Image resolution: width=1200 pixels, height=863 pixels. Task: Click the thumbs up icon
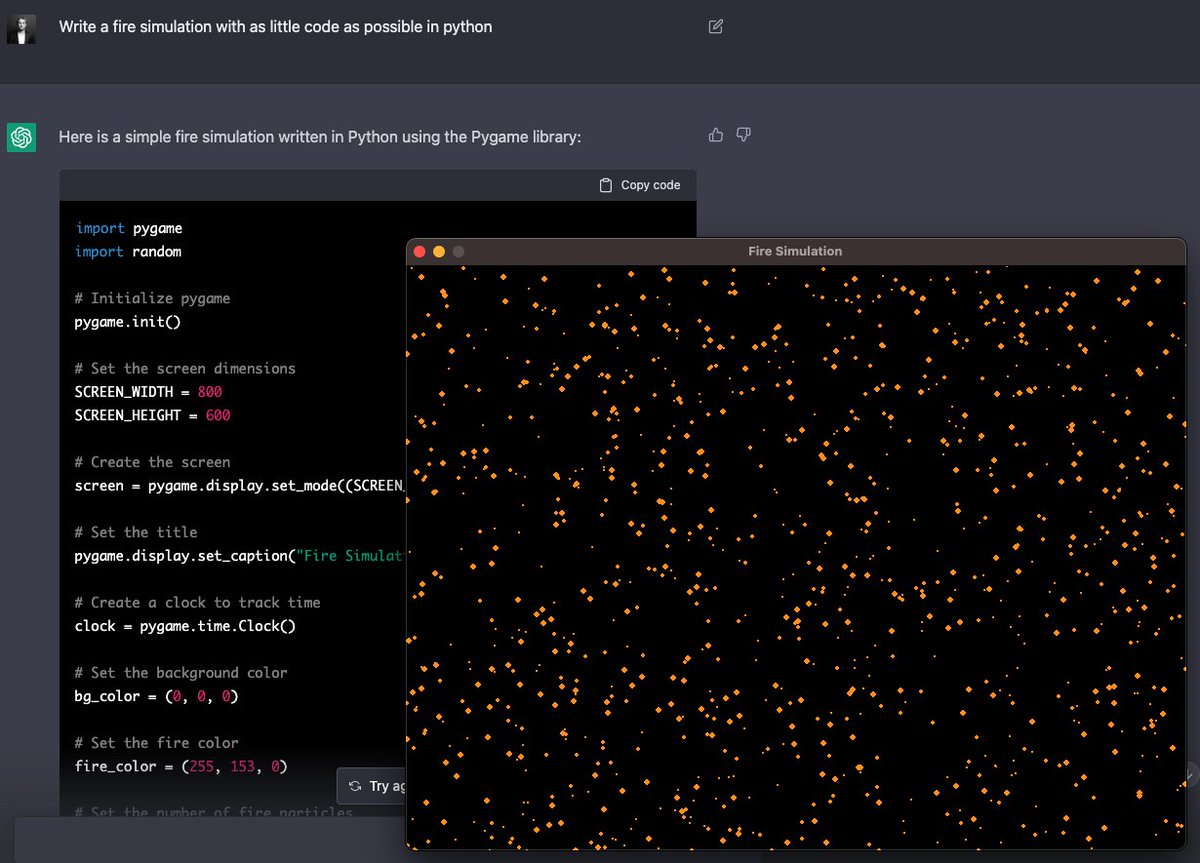[716, 135]
